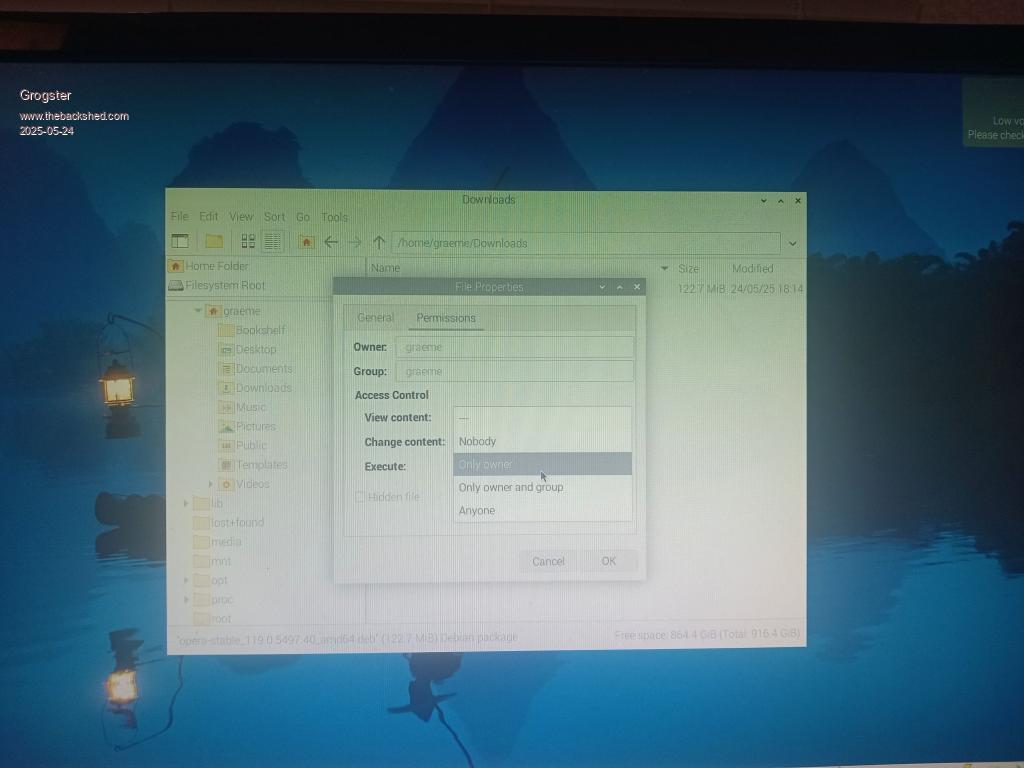Click the new folder toolbar icon
This screenshot has width=1024, height=768.
pos(214,241)
